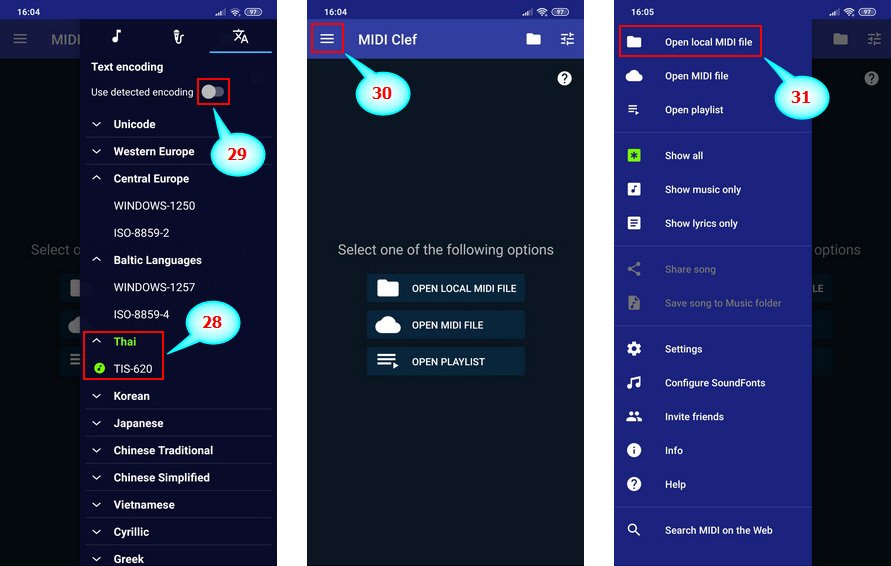Select Show lyrics only option

[713, 223]
